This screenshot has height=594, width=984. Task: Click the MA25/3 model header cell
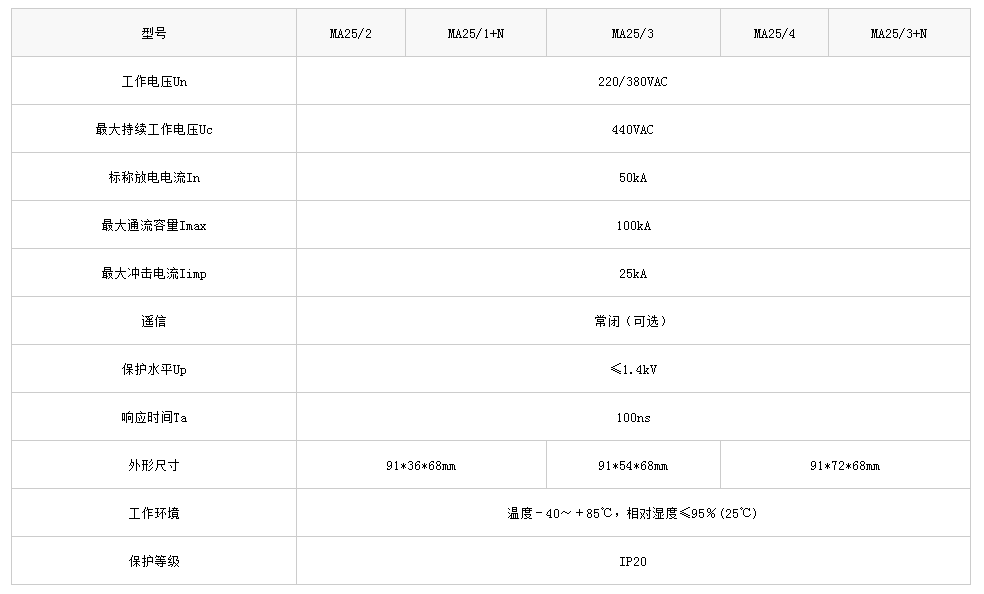pos(633,33)
